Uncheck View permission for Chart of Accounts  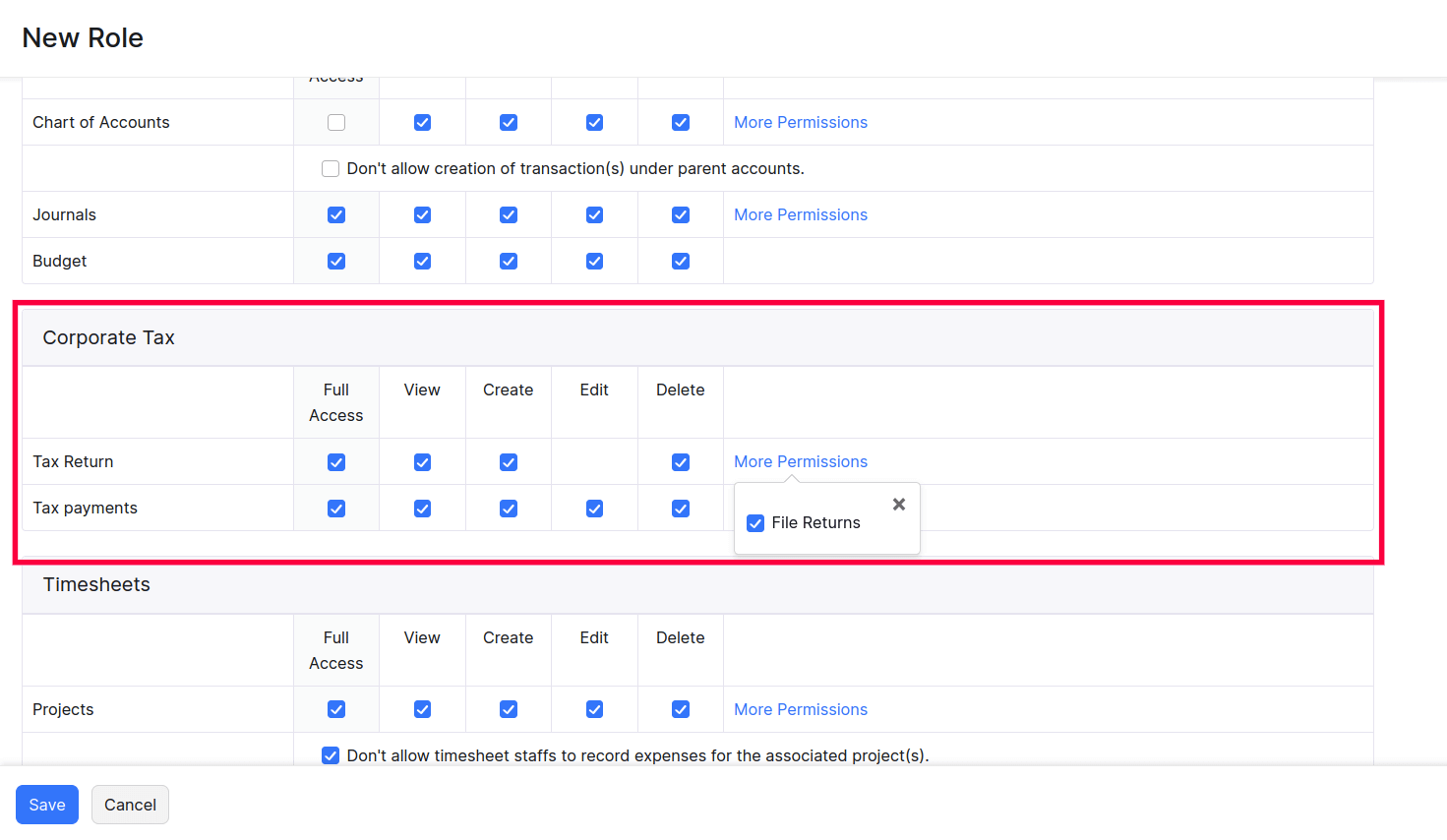(x=422, y=122)
